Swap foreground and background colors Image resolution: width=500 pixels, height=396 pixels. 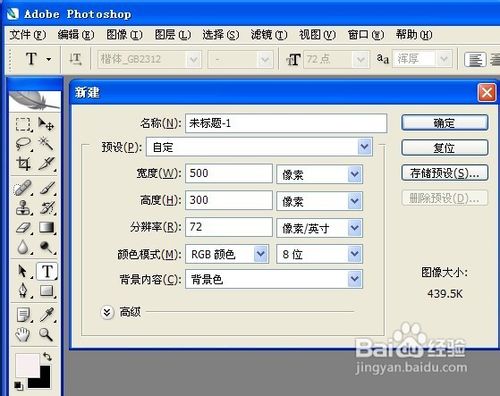(47, 357)
